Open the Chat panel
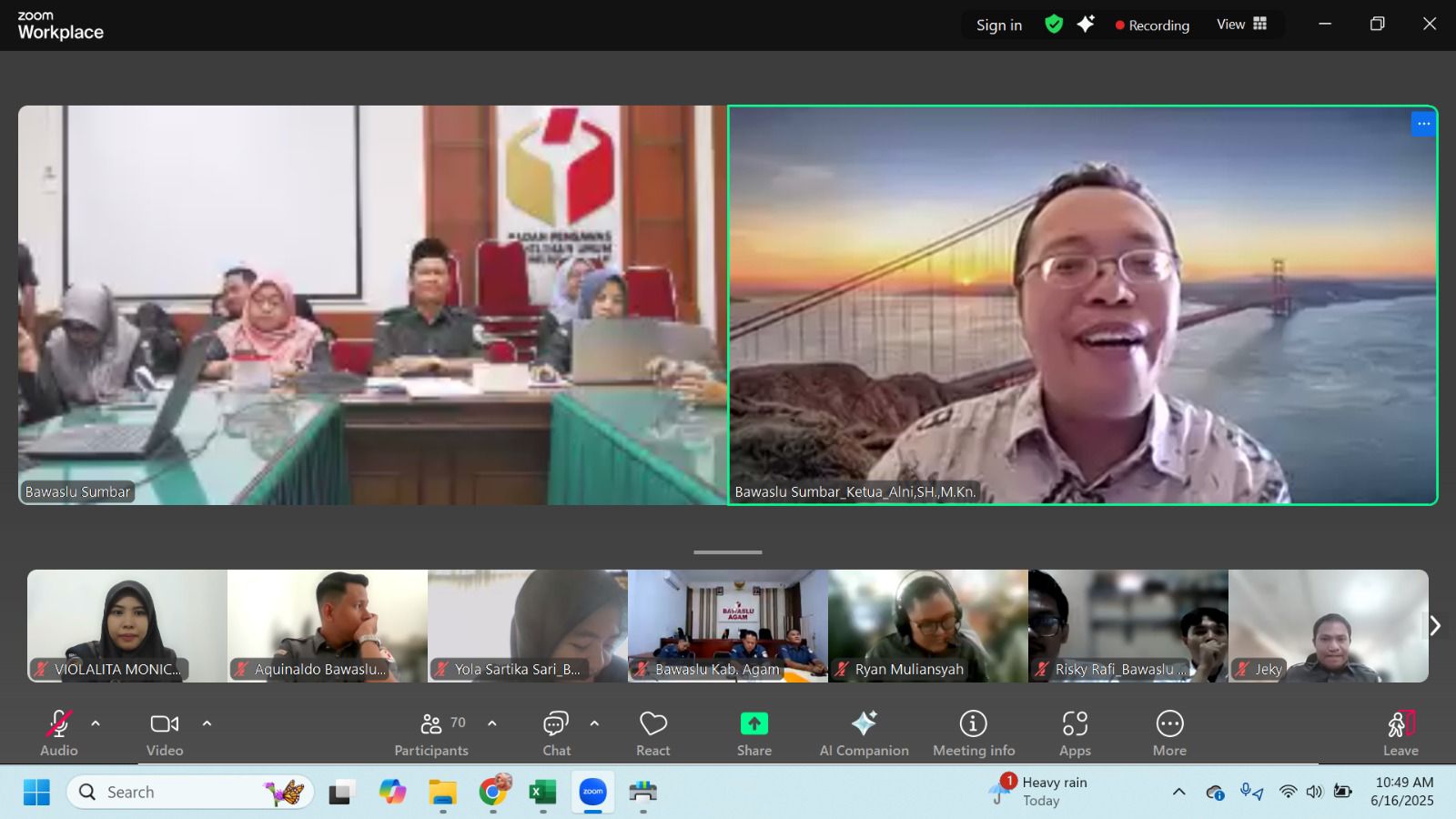Viewport: 1456px width, 819px height. [556, 728]
